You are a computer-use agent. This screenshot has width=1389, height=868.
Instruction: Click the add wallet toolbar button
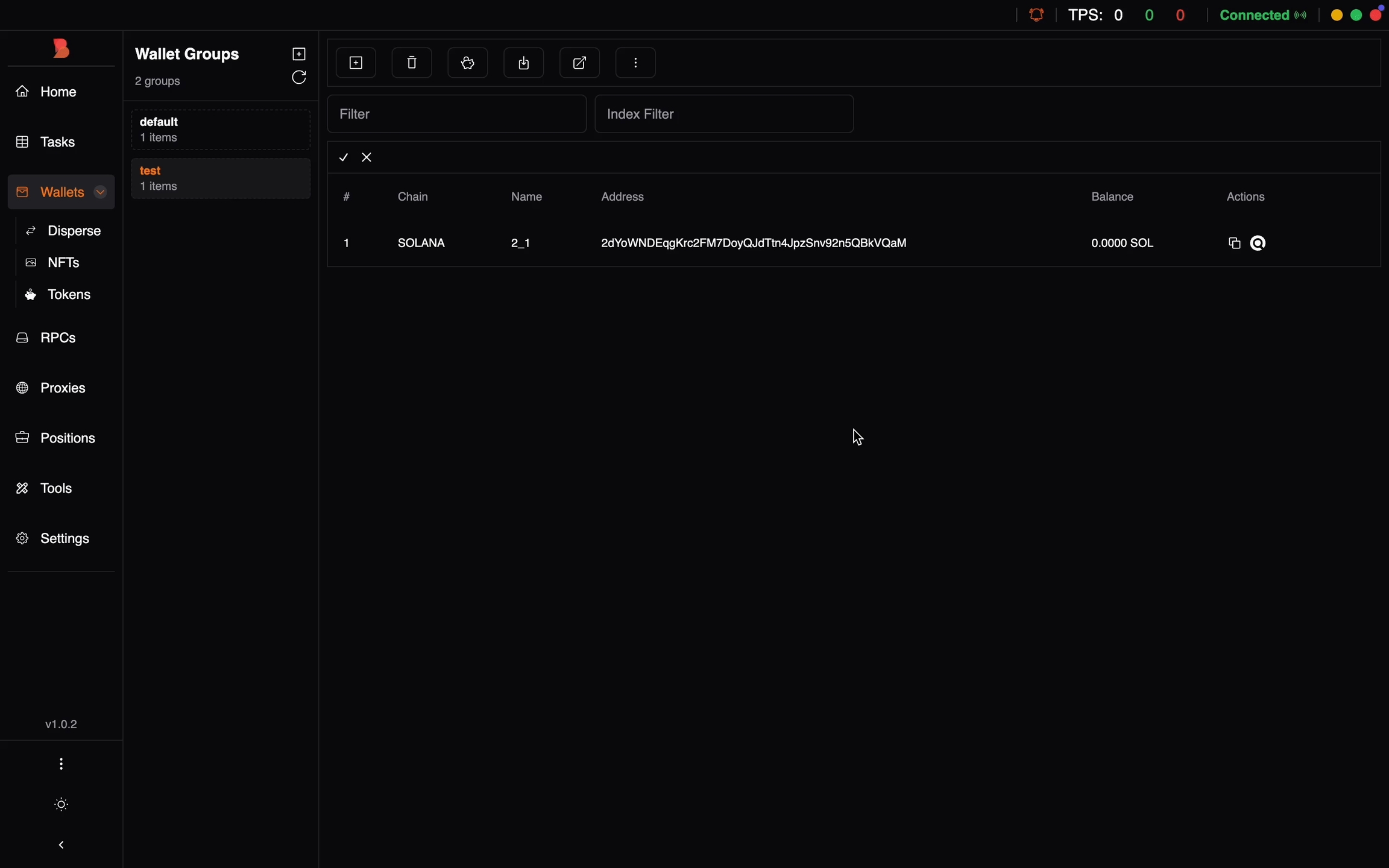[356, 63]
